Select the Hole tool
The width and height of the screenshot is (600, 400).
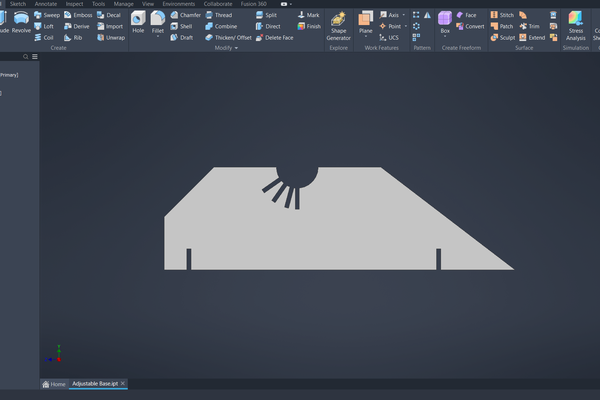138,22
